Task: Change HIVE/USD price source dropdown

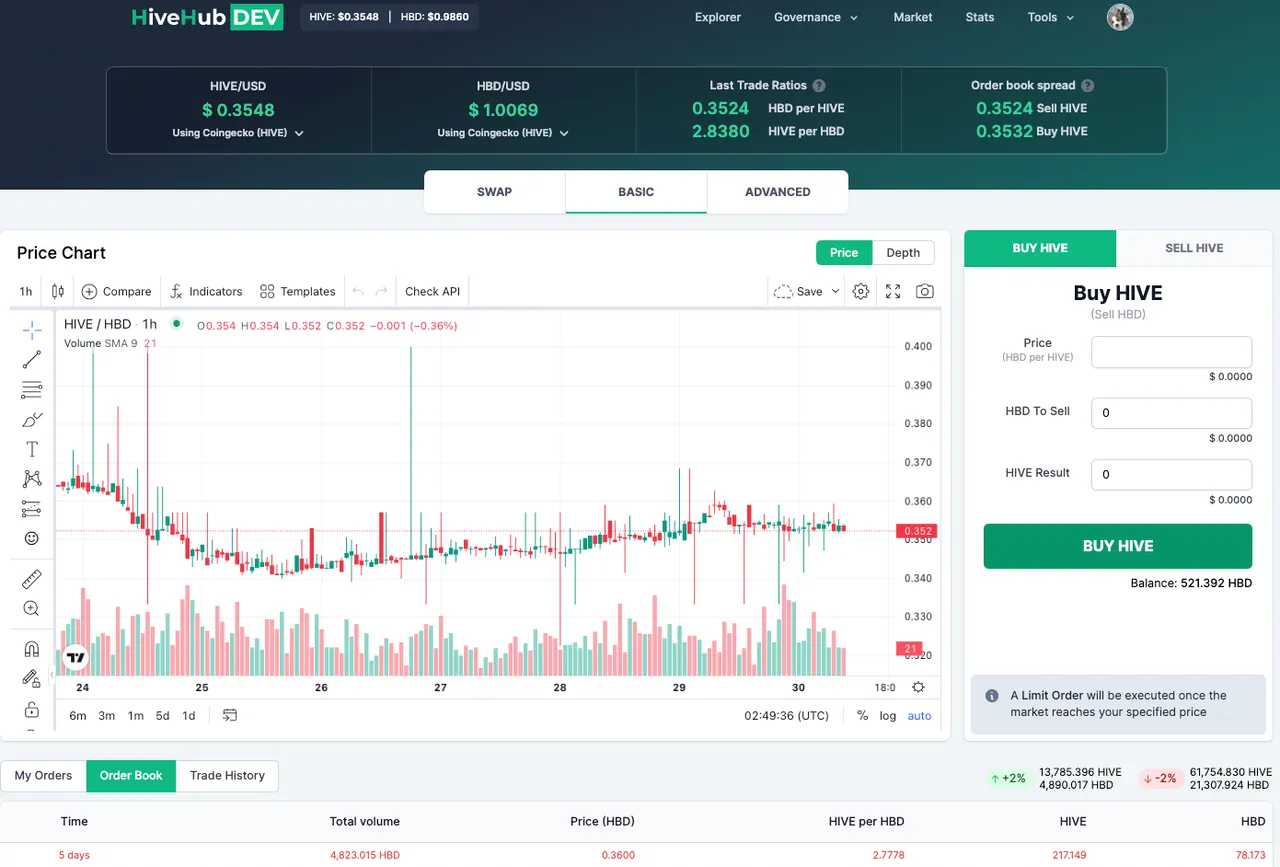Action: pyautogui.click(x=238, y=132)
